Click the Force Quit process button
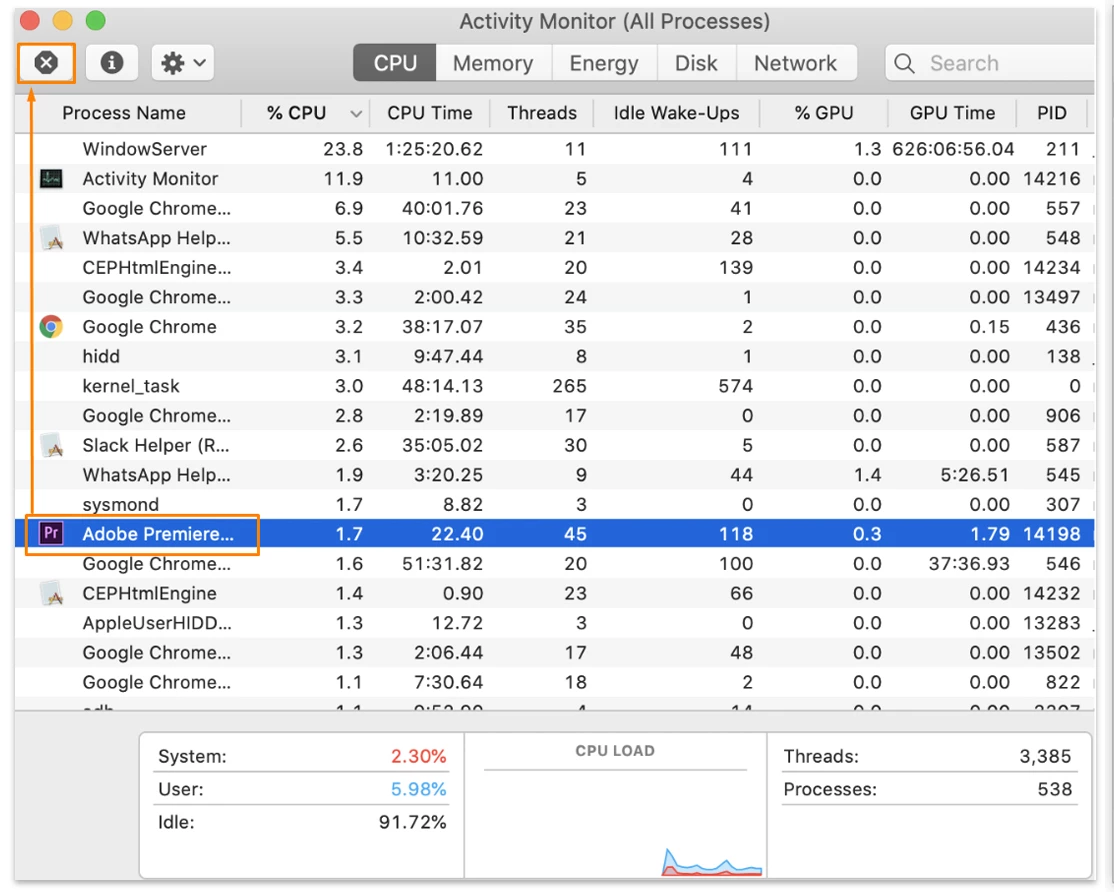This screenshot has height=892, width=1114. point(46,63)
